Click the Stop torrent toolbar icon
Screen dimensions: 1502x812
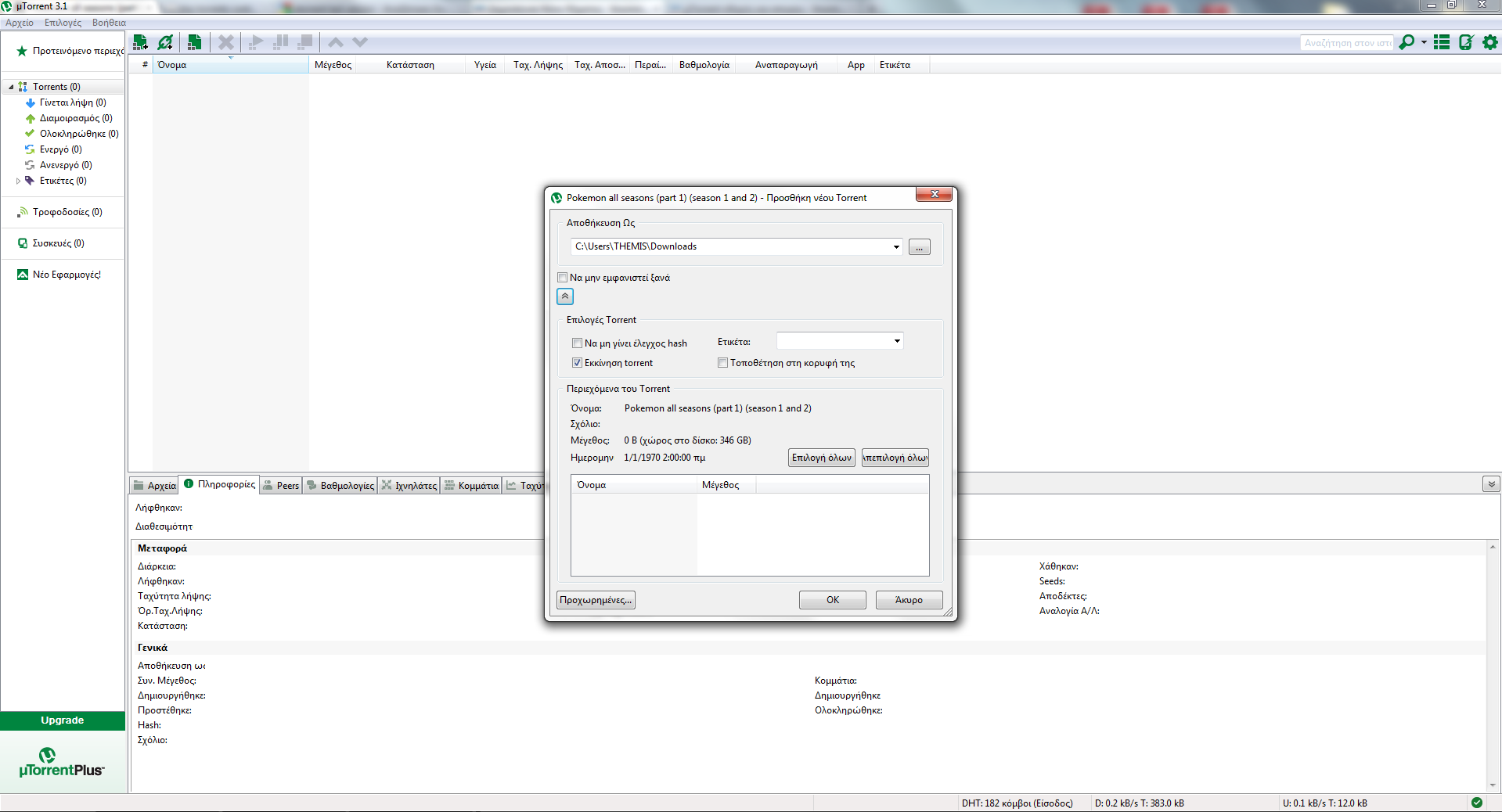click(305, 42)
